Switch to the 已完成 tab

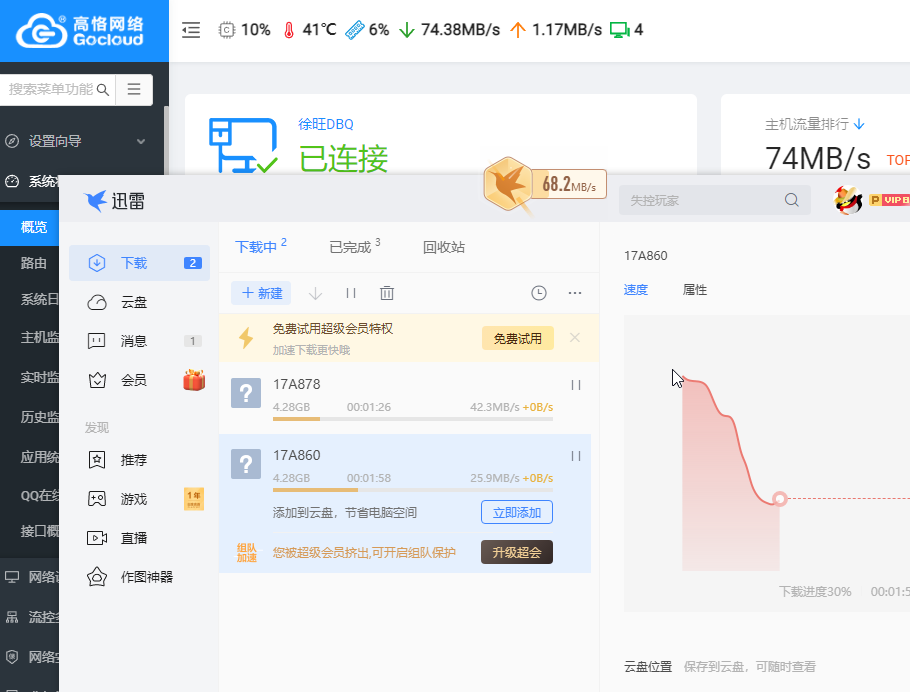coord(355,247)
